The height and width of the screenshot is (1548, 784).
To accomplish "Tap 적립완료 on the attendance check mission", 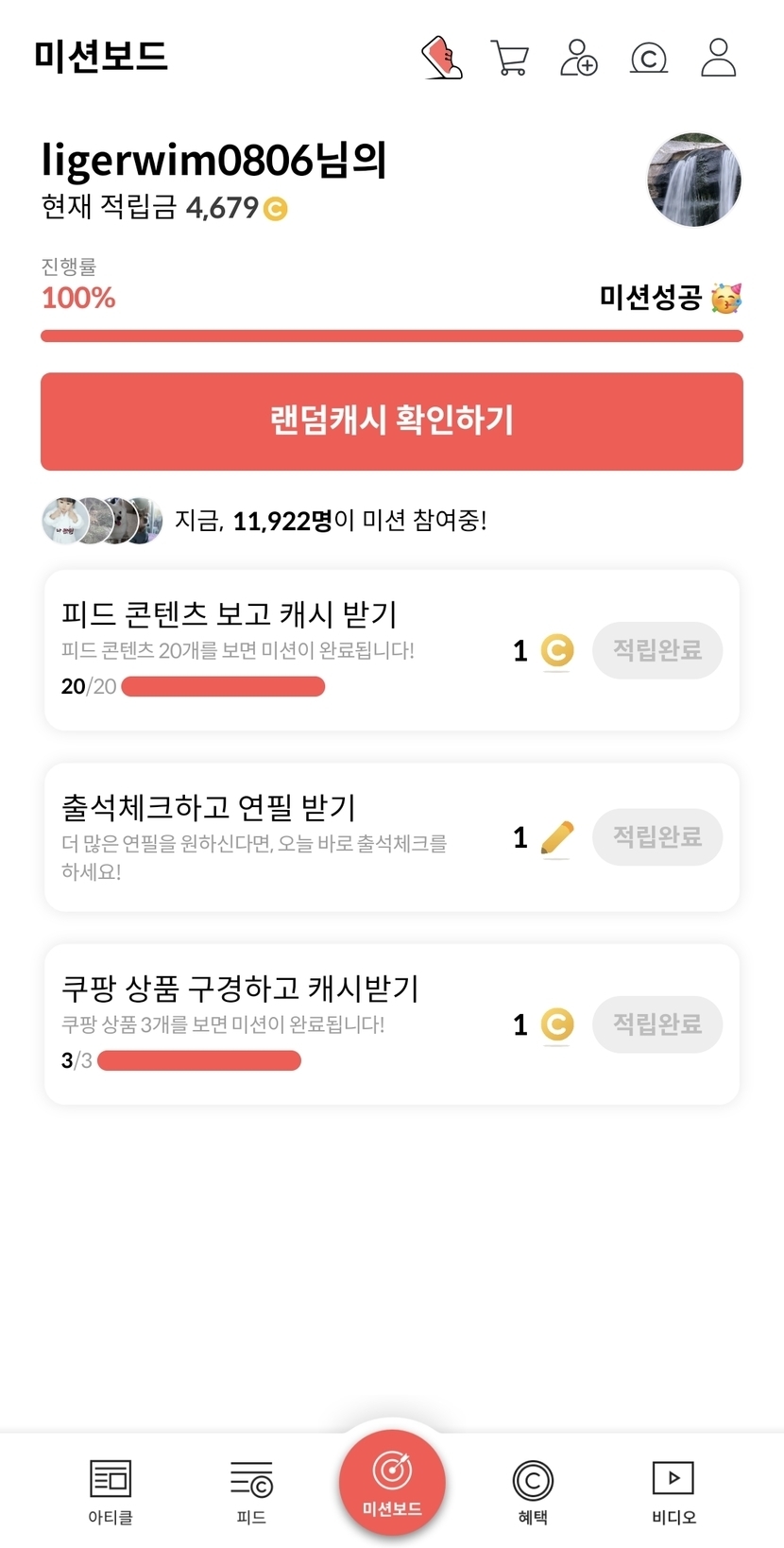I will (657, 837).
